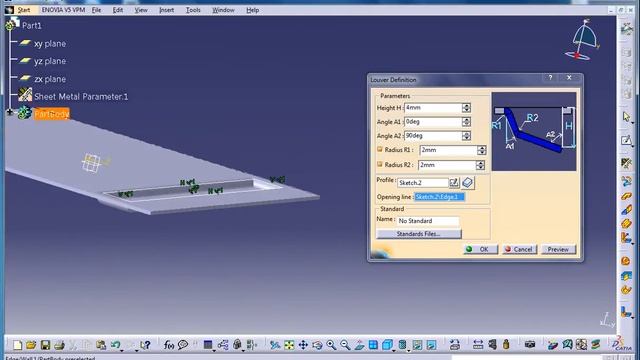The height and width of the screenshot is (360, 640).
Task: Open the File menu
Action: point(96,10)
